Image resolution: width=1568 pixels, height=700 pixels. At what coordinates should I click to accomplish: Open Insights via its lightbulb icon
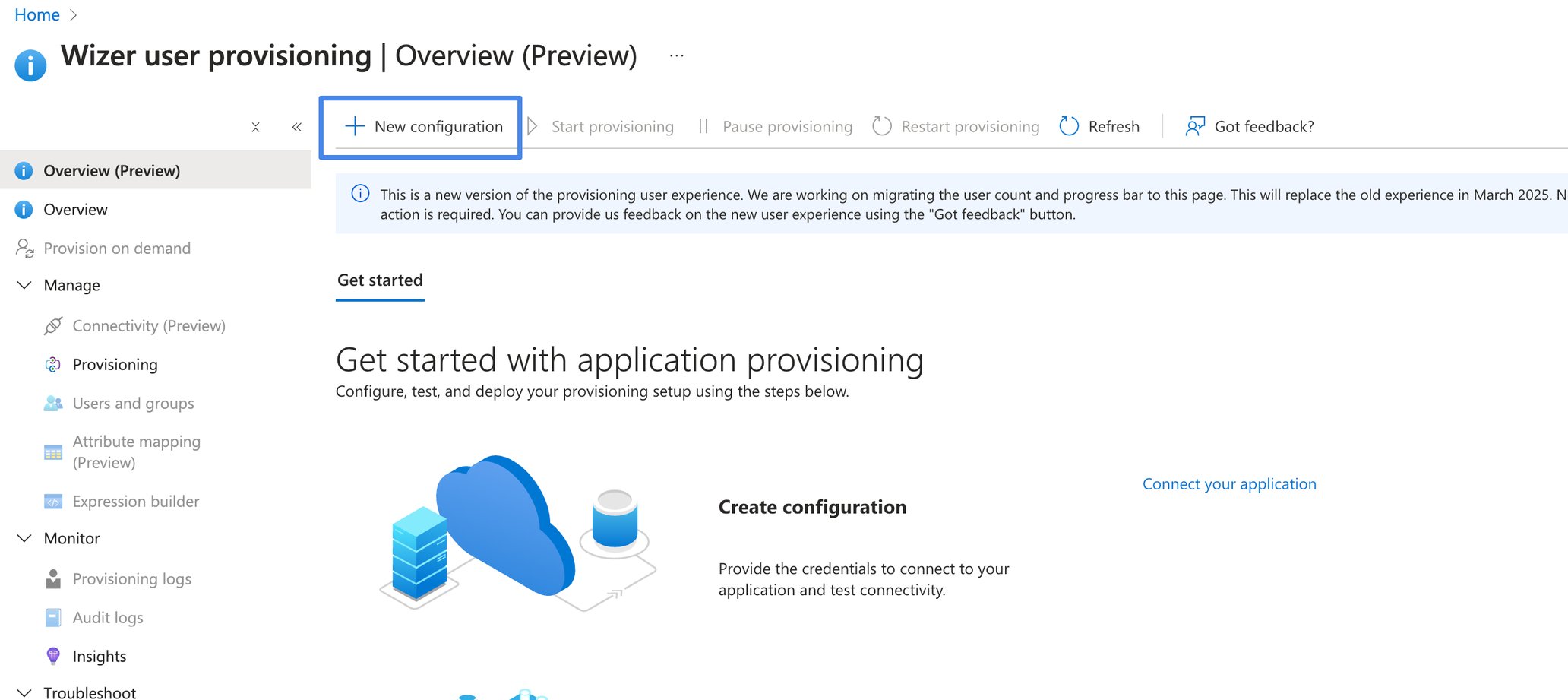click(52, 655)
